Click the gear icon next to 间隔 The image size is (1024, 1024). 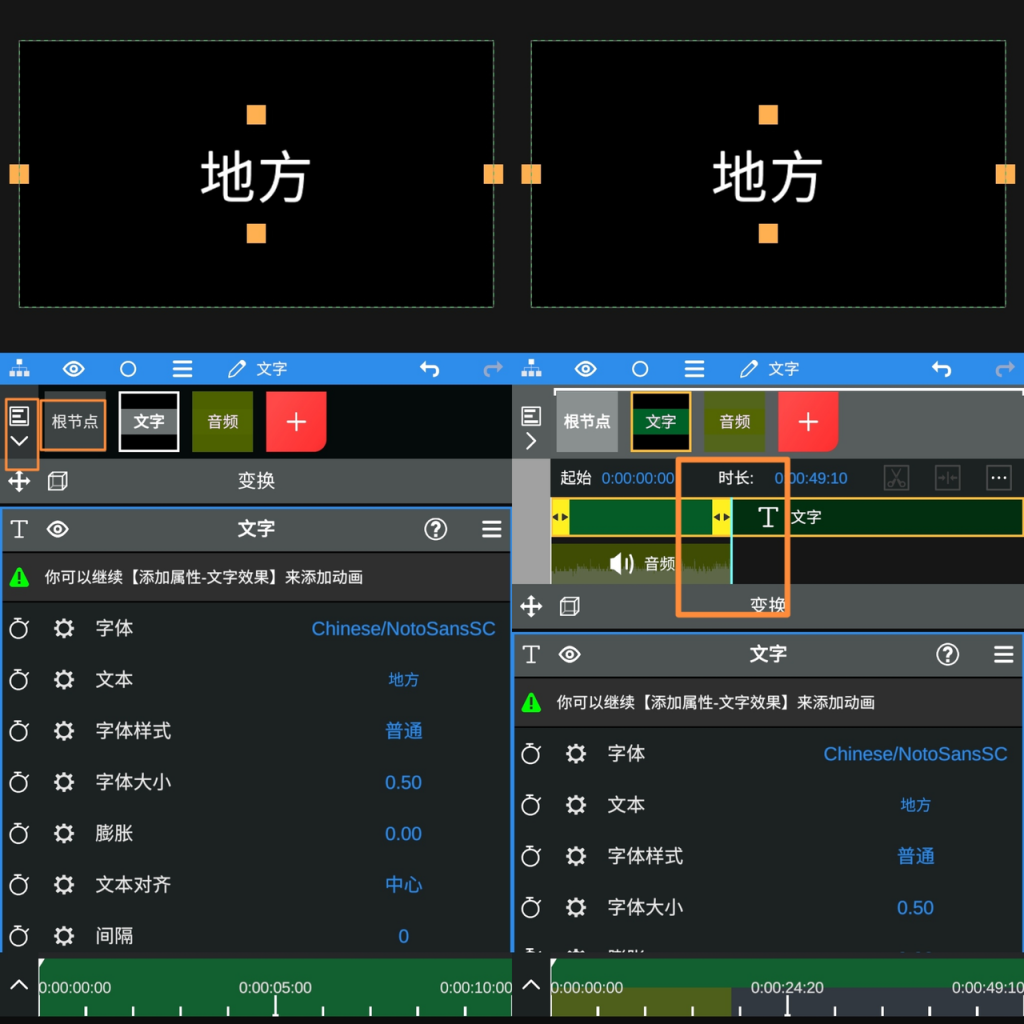coord(64,936)
